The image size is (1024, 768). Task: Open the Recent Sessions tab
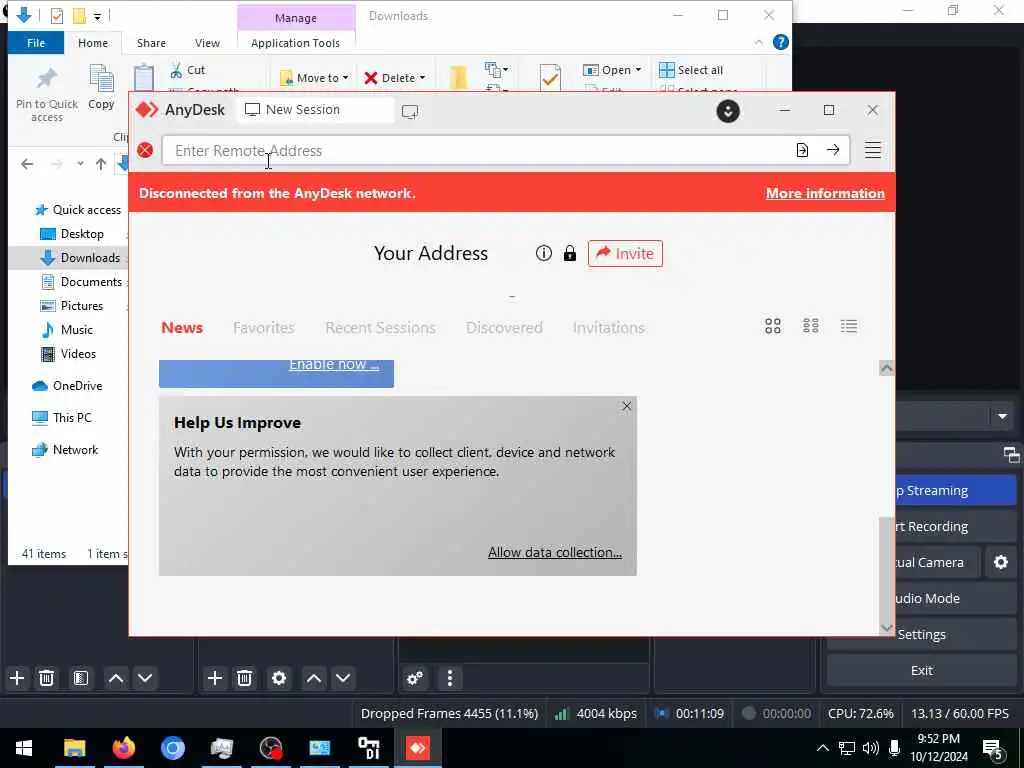tap(380, 327)
